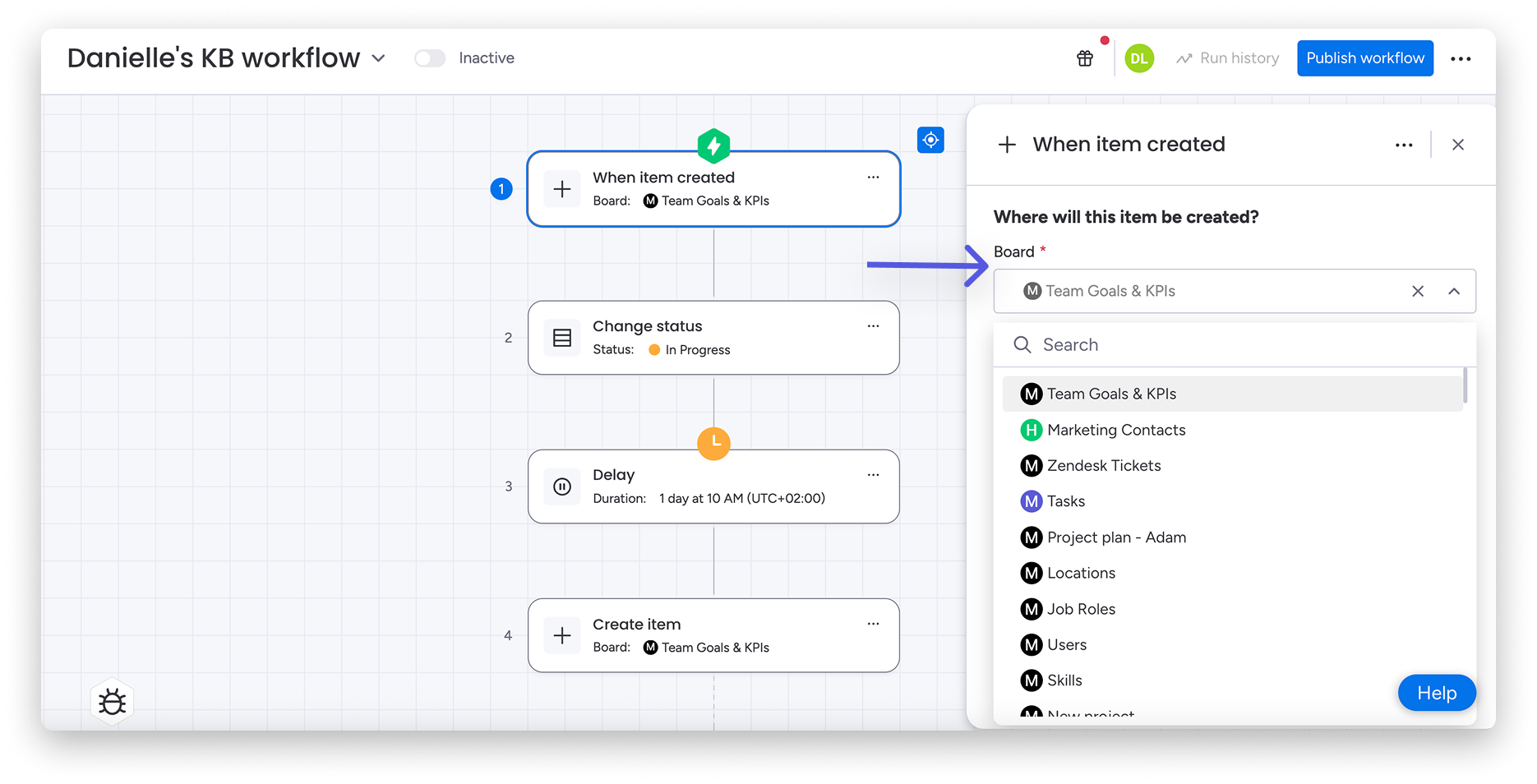Click the Change status step icon
1537x784 pixels.
[x=562, y=338]
